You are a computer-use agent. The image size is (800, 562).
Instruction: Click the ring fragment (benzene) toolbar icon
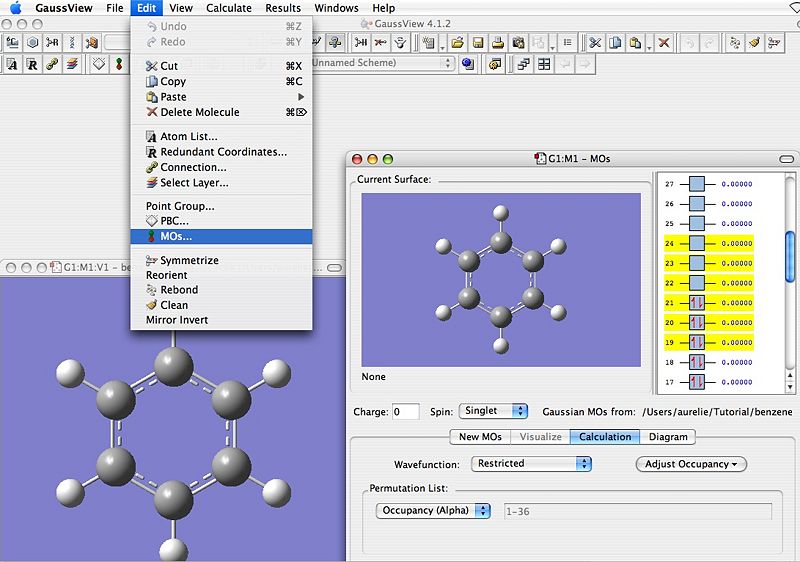(x=33, y=43)
